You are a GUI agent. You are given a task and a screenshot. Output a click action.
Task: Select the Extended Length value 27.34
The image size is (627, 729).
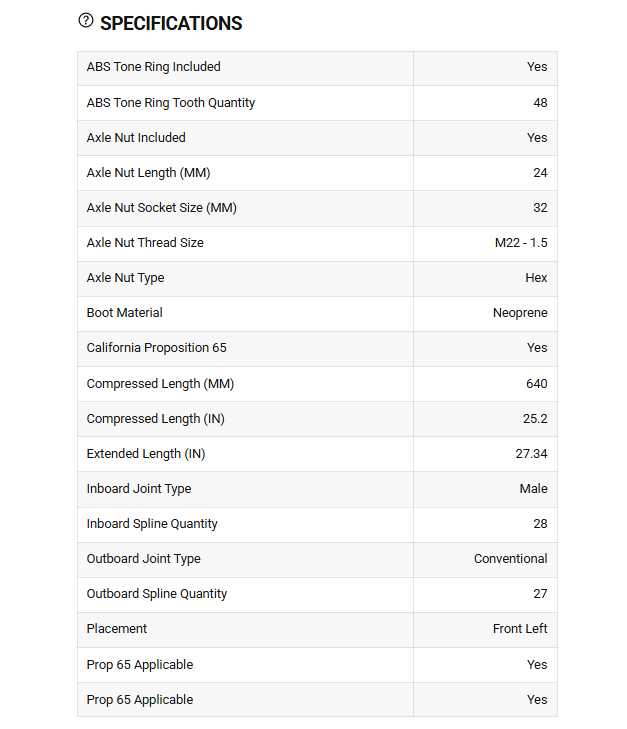(531, 454)
